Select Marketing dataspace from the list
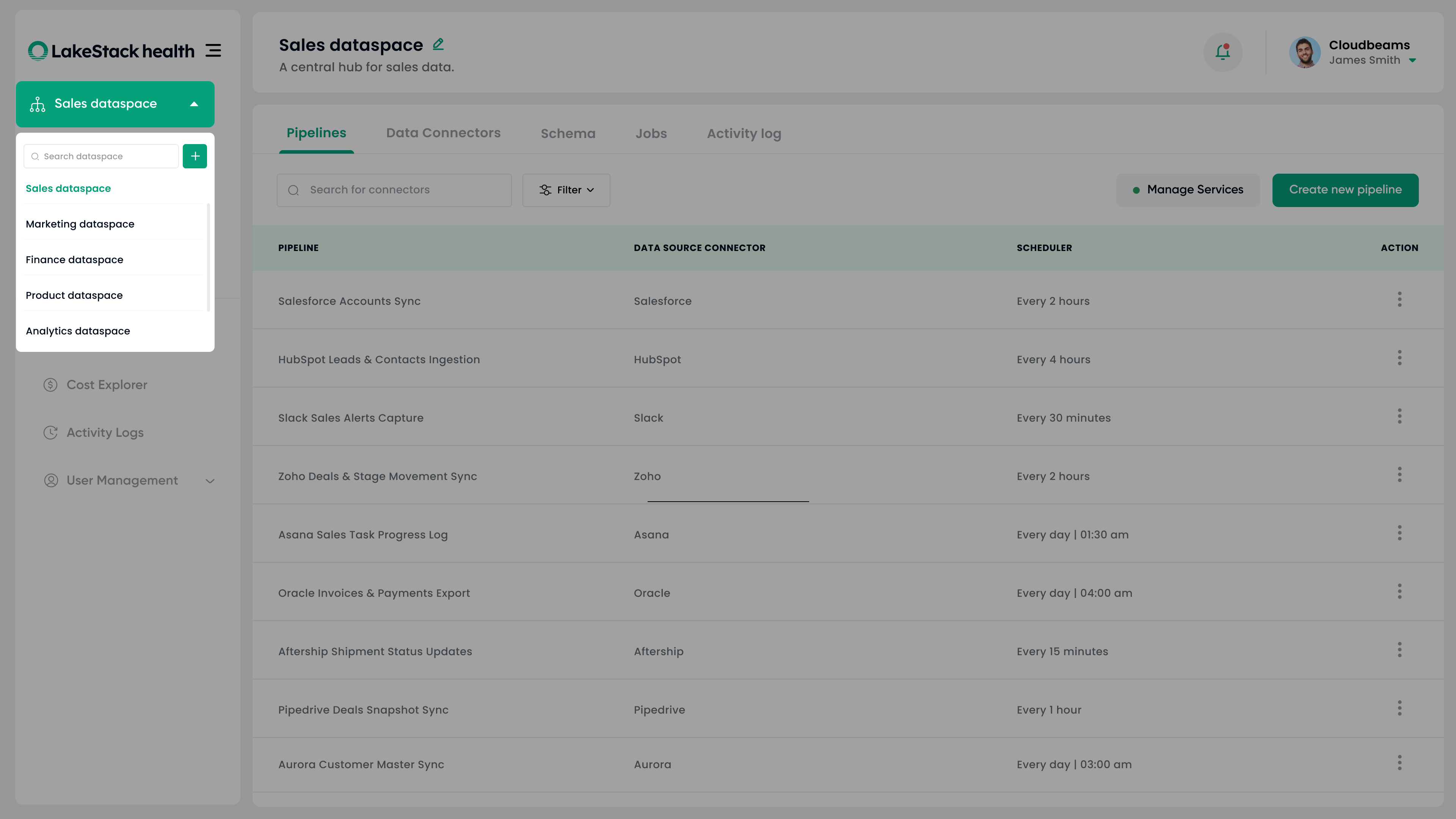This screenshot has height=819, width=1456. tap(80, 224)
